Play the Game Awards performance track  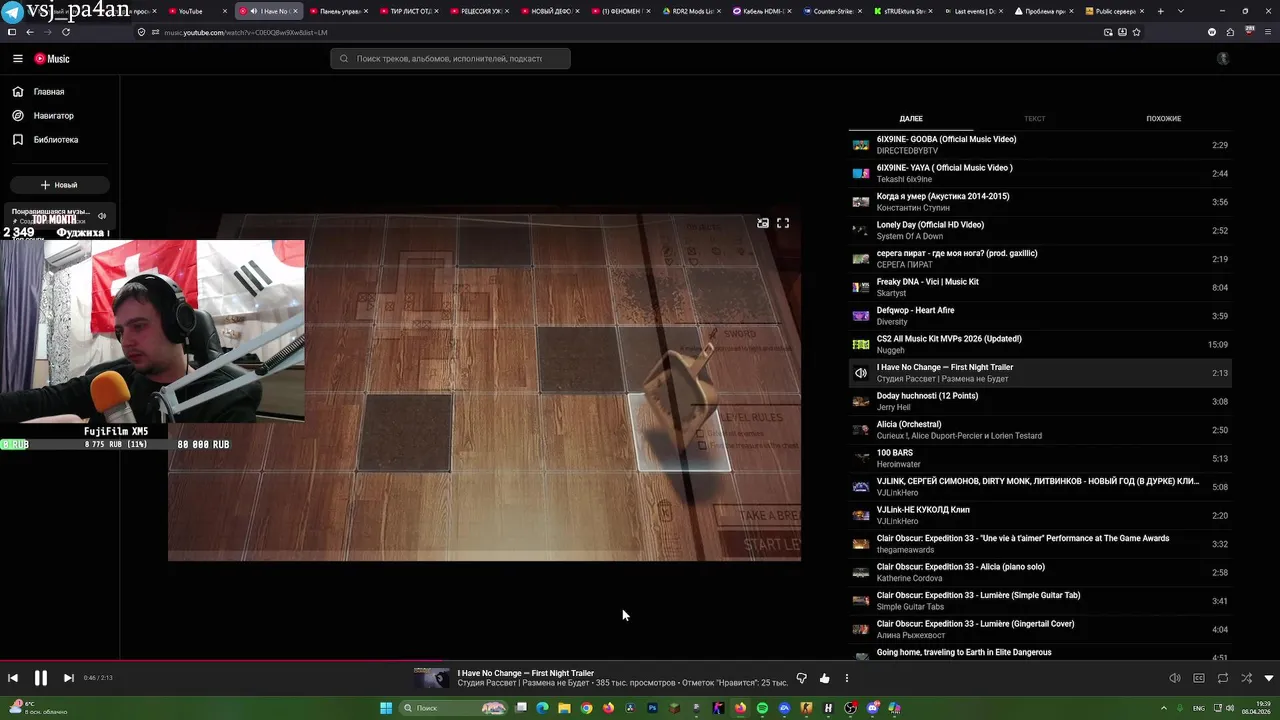click(1040, 544)
